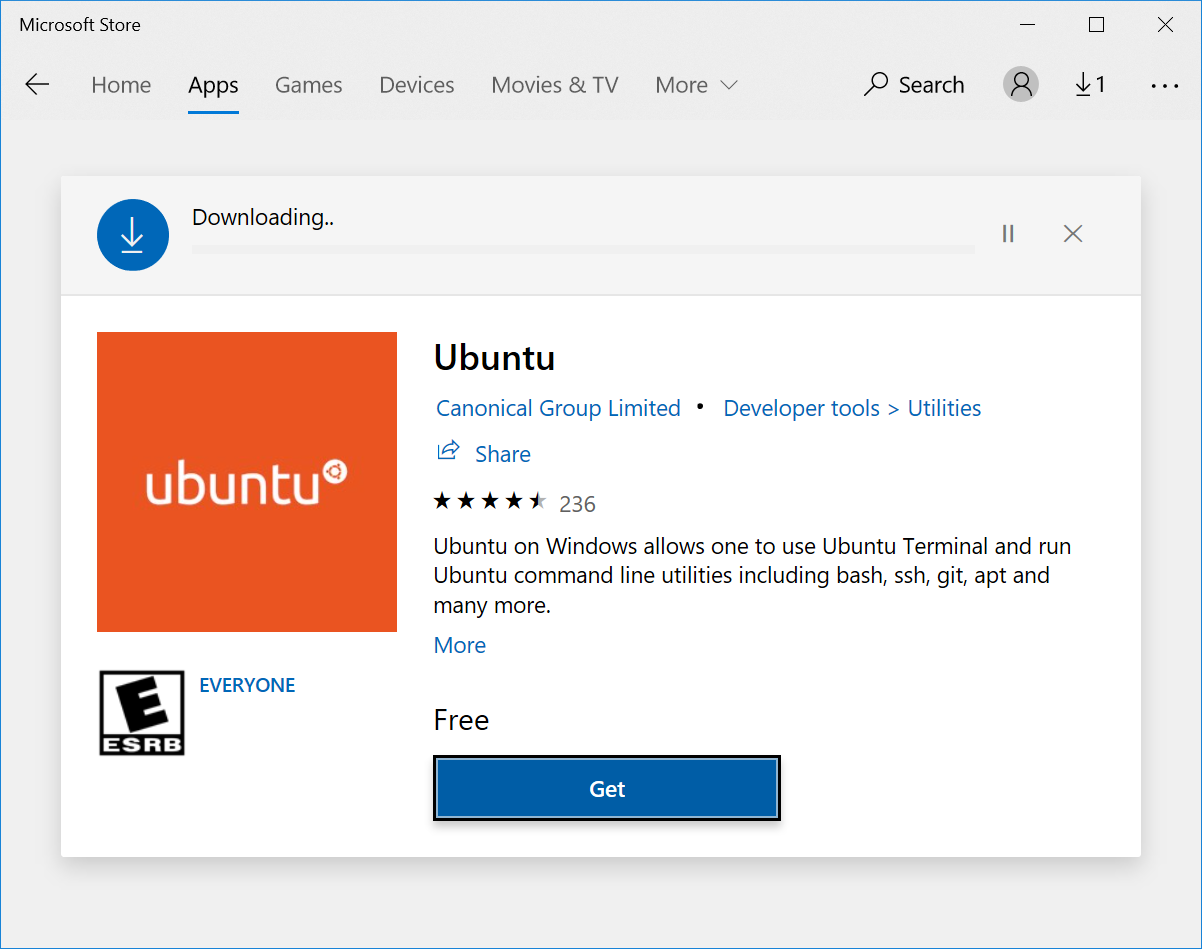
Task: Select the Apps tab
Action: pyautogui.click(x=213, y=85)
